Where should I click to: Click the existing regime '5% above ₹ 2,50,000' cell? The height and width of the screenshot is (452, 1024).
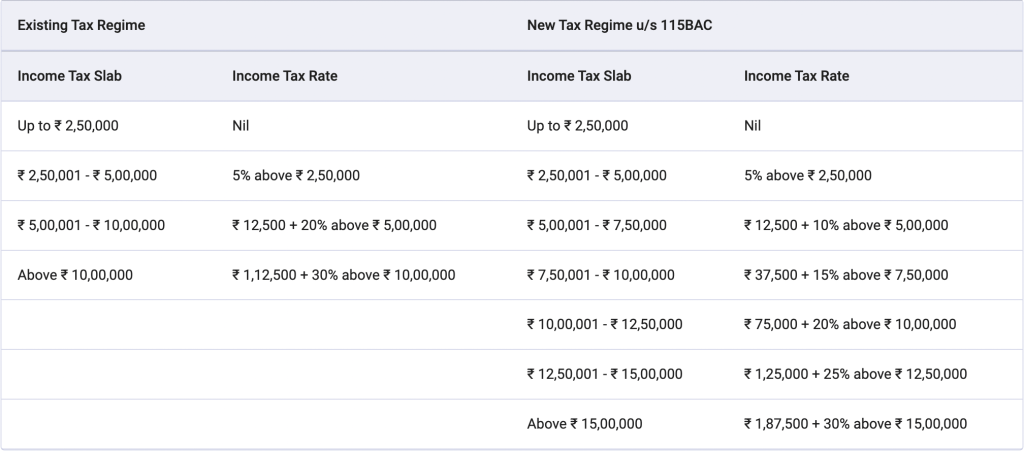pos(296,176)
